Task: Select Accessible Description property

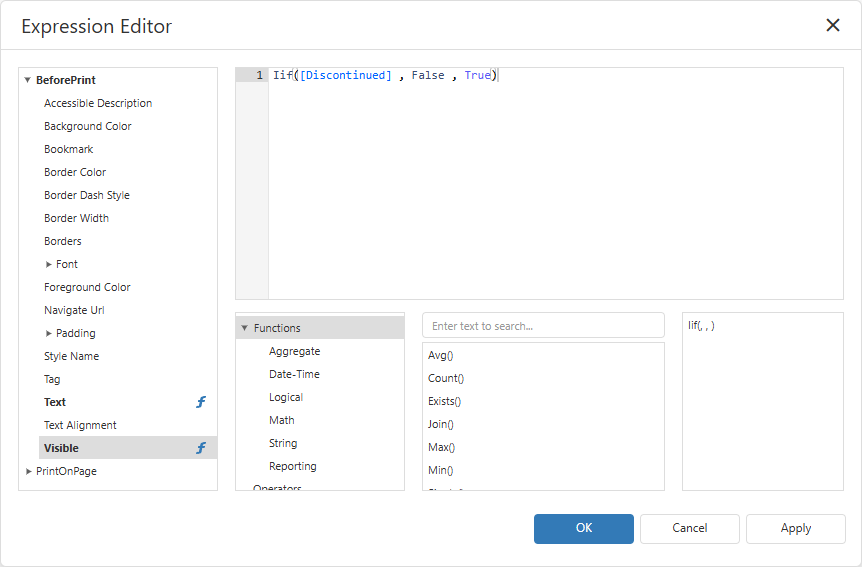Action: [x=98, y=103]
